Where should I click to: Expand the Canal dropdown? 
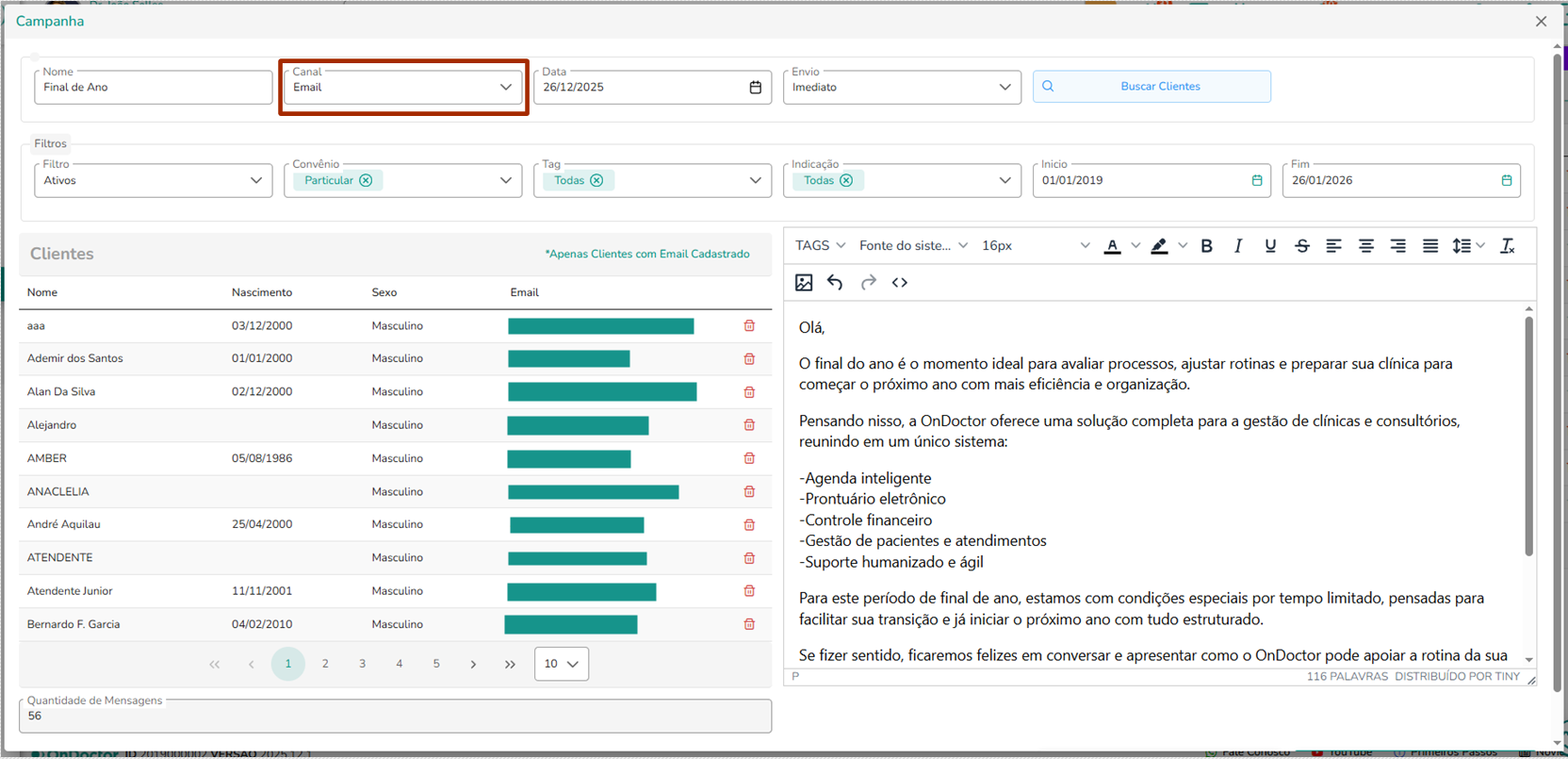(x=505, y=87)
